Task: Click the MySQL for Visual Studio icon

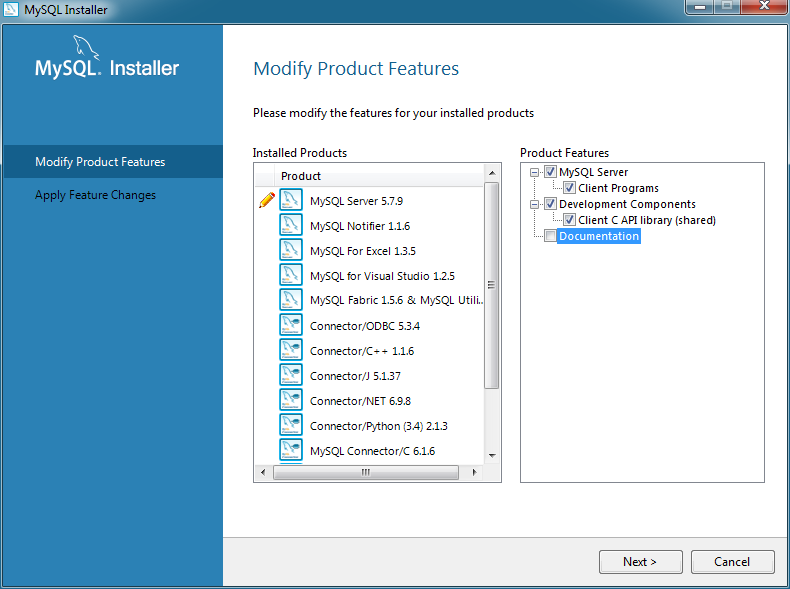Action: click(291, 275)
